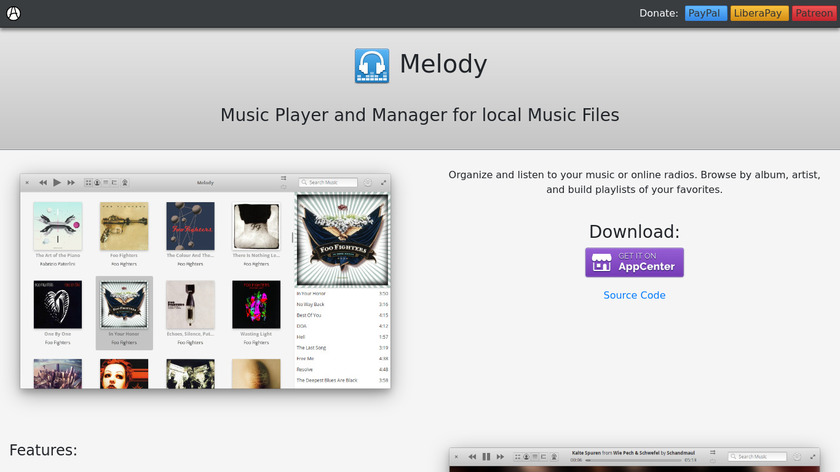Select Artists view icon in Kalte Spuren screenshot
840x472 pixels.
point(526,457)
